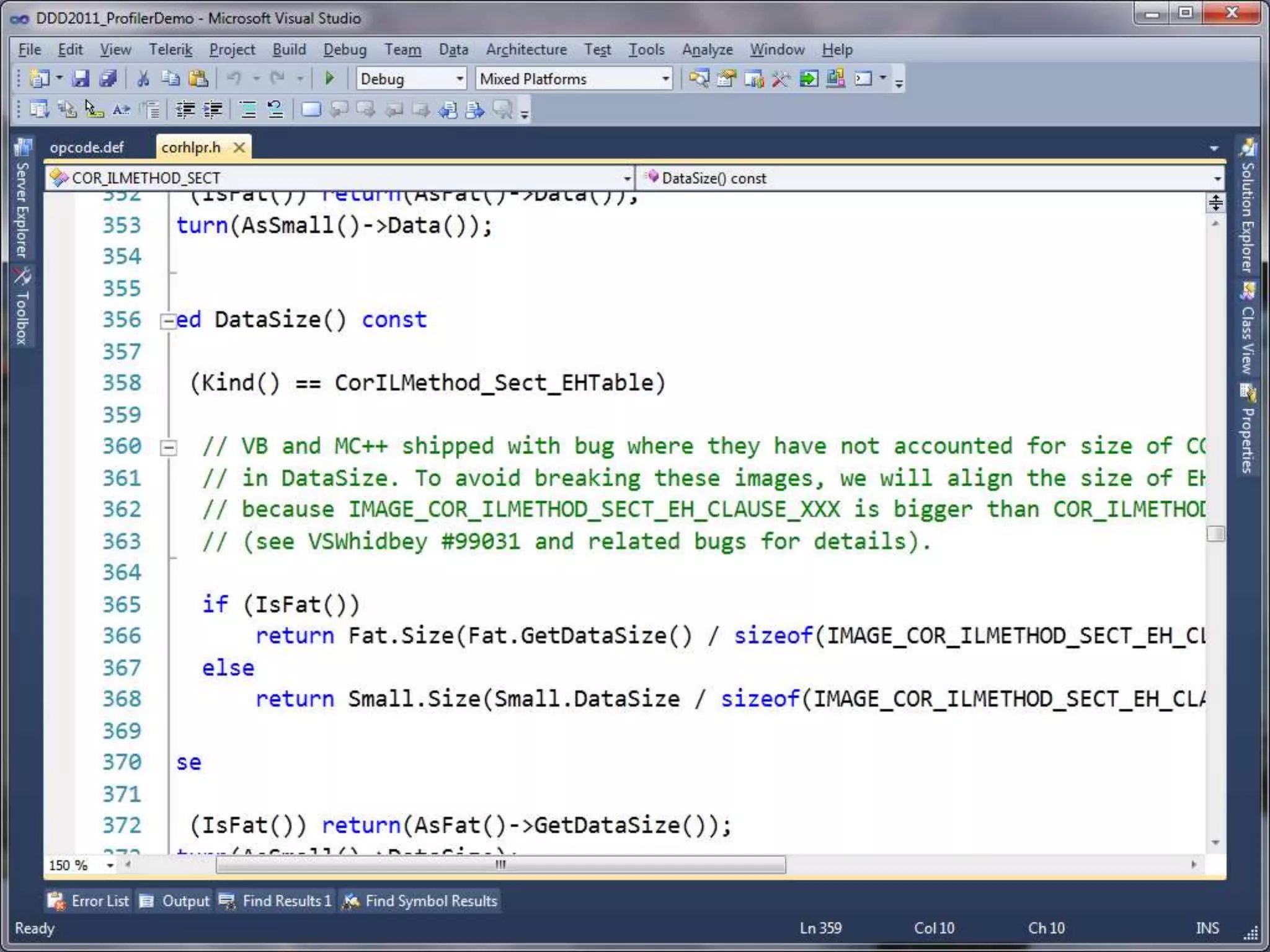
Task: Open the Analyze menu
Action: [x=708, y=50]
